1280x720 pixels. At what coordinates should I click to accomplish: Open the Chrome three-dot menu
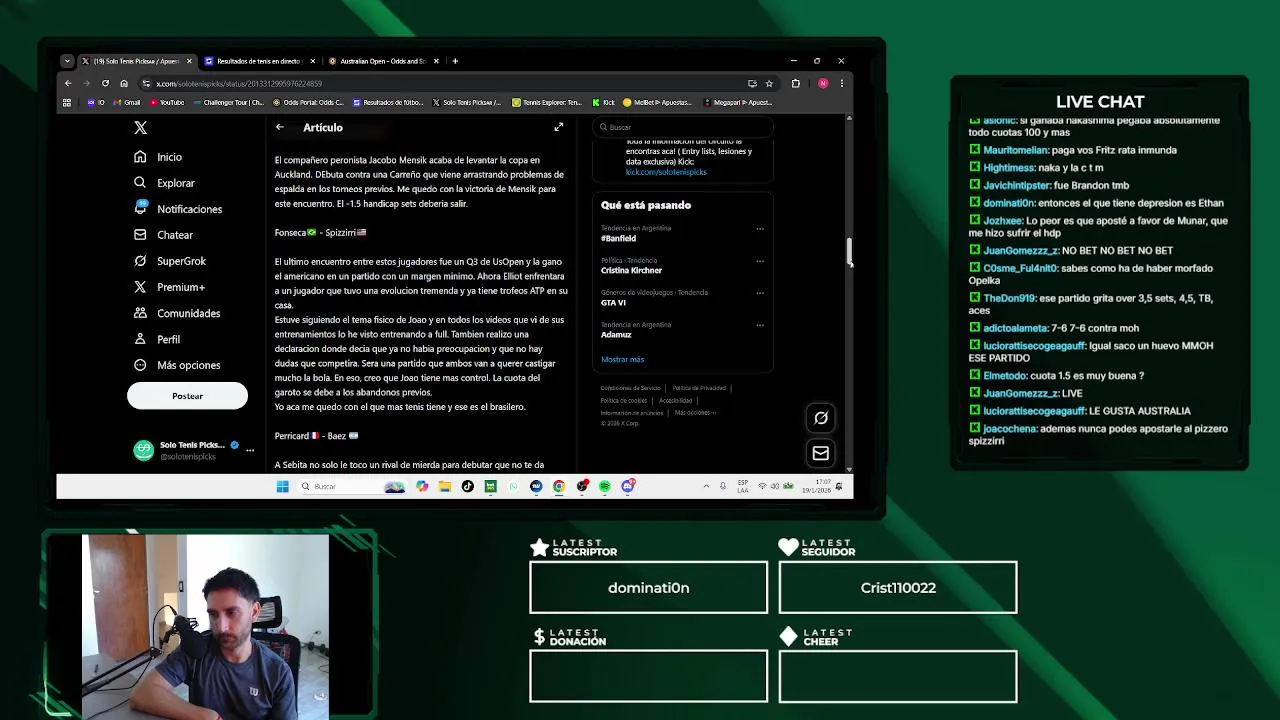(842, 83)
